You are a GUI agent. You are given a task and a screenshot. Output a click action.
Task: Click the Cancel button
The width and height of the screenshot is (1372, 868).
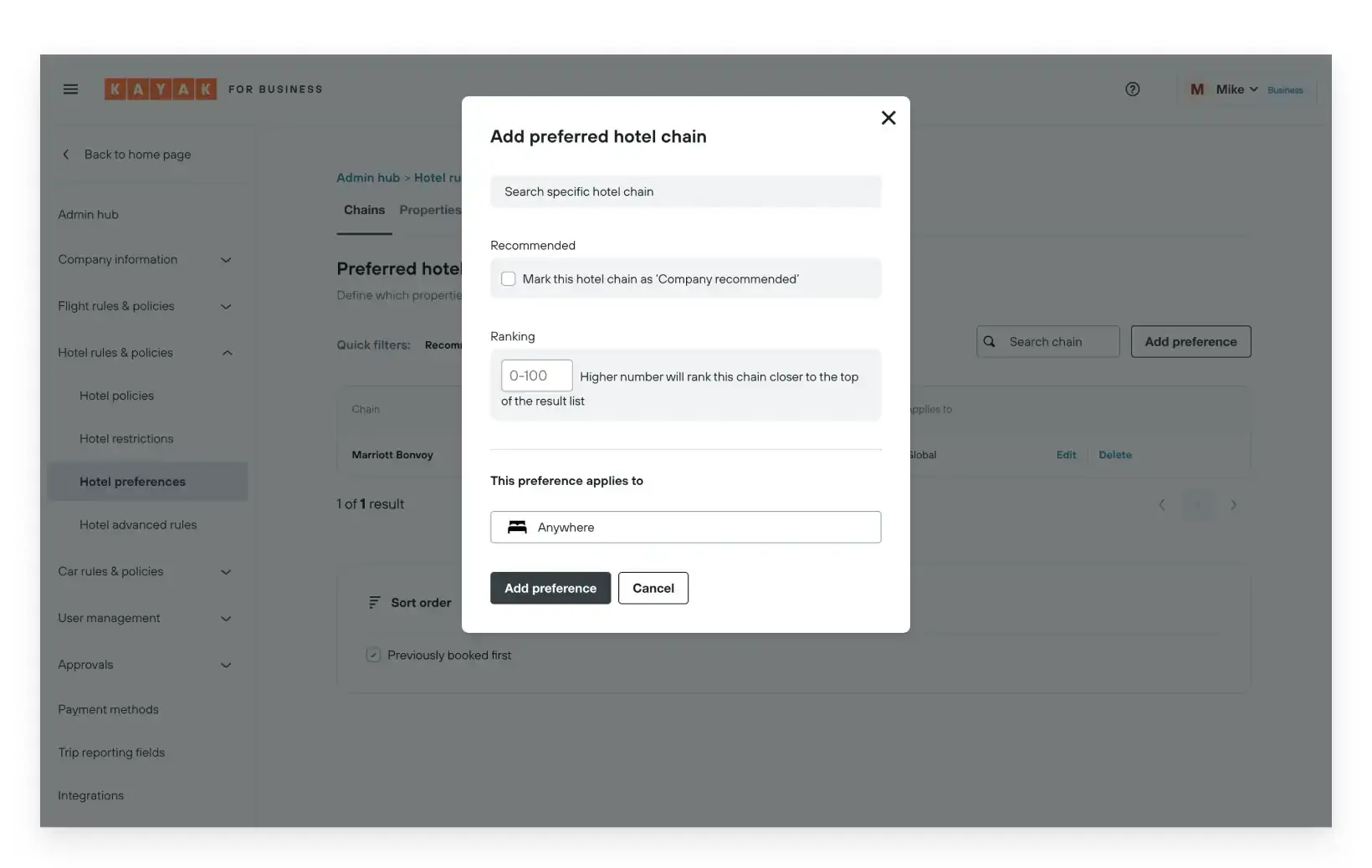653,588
